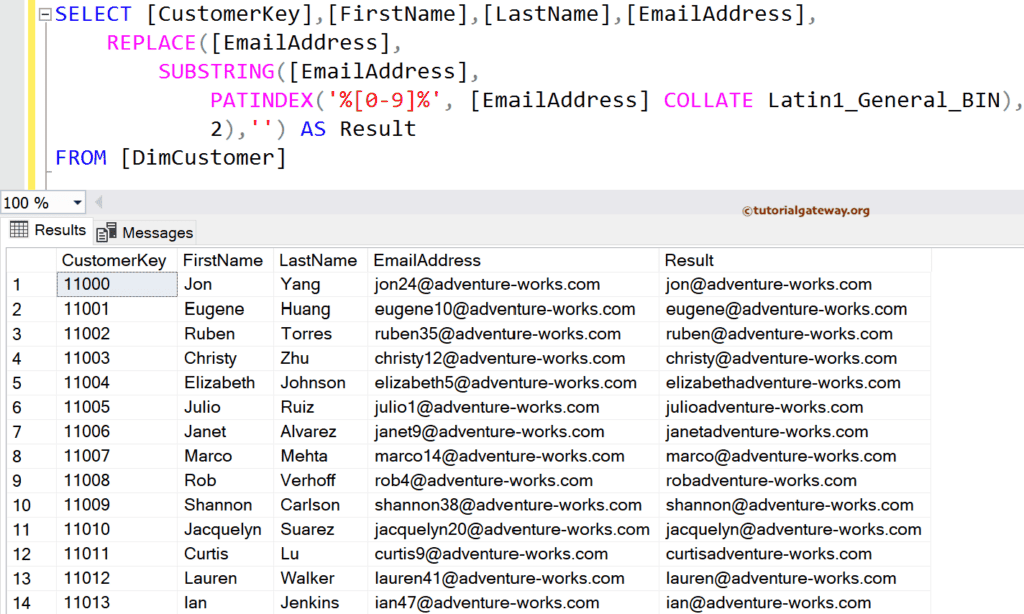This screenshot has height=614, width=1024.
Task: Click the grid icon on the Results tab
Action: point(17,230)
